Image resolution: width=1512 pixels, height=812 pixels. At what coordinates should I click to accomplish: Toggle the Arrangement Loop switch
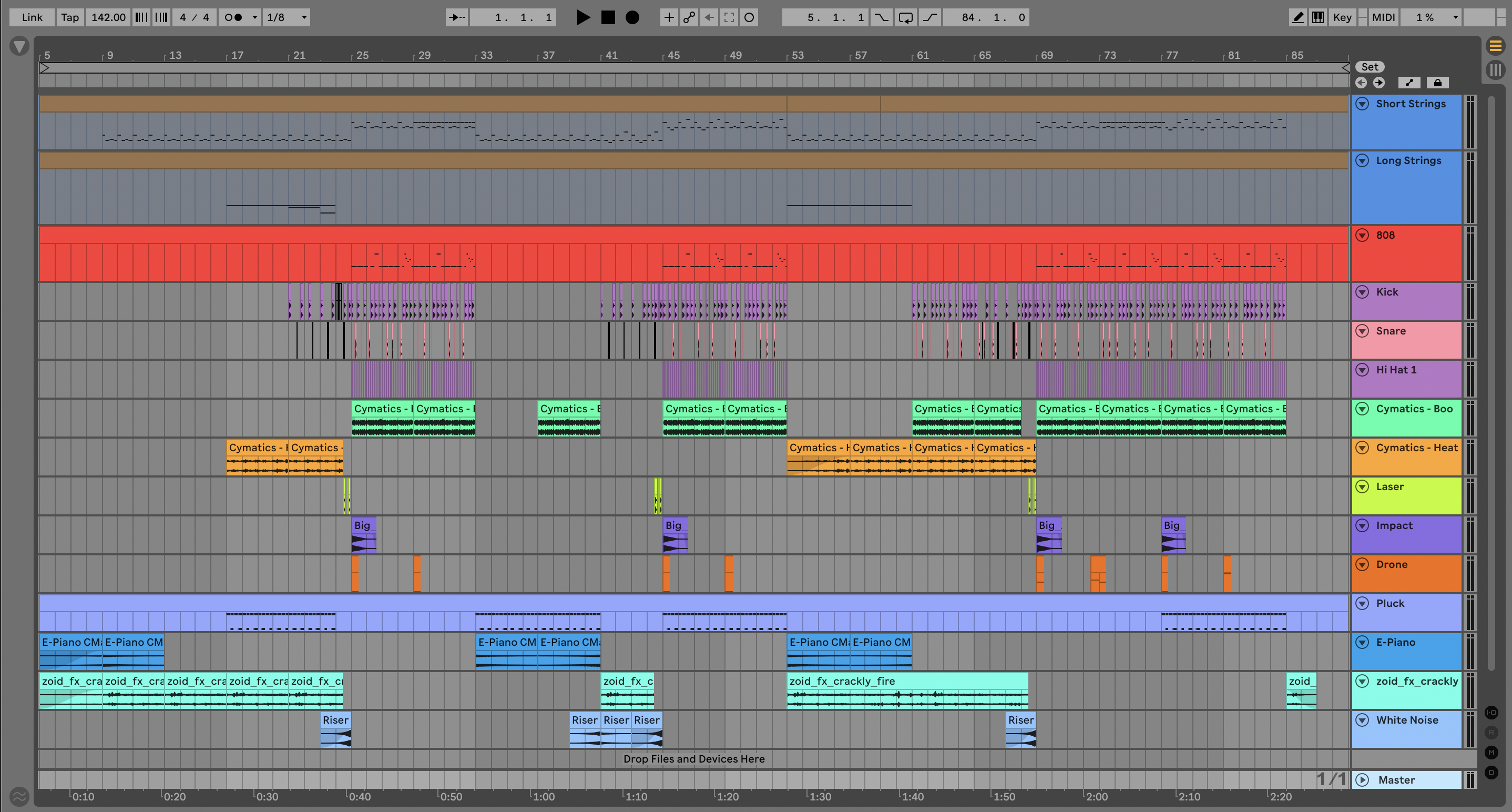[906, 17]
